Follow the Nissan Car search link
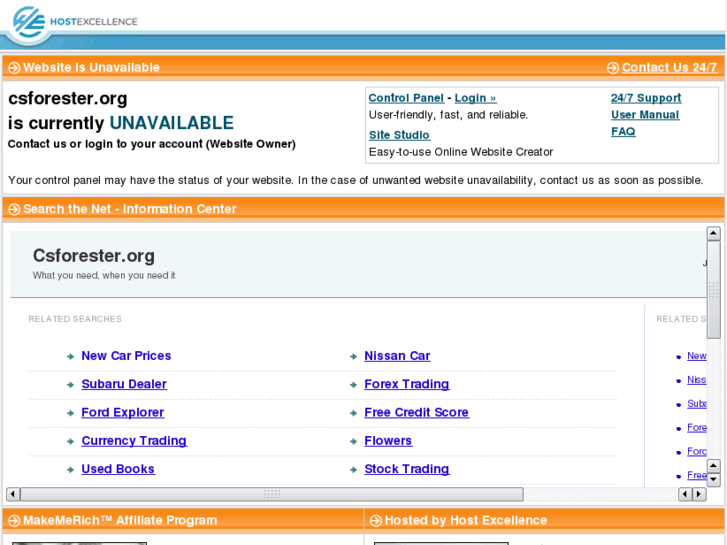Image resolution: width=727 pixels, height=545 pixels. (x=397, y=356)
